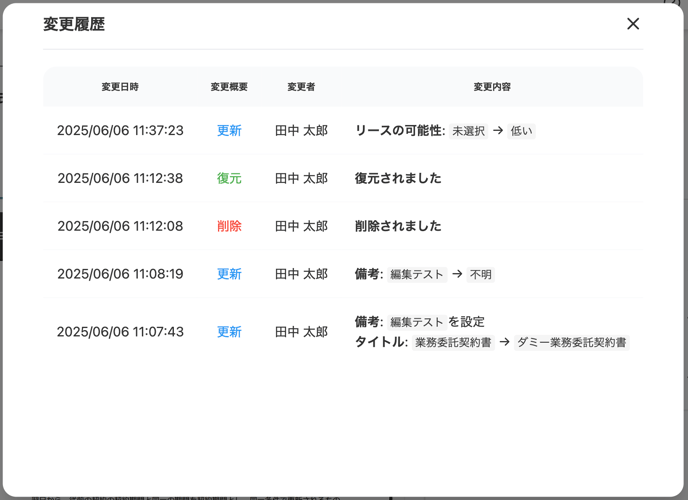Click 田中 太郎 in the 復元 row
Image resolution: width=688 pixels, height=500 pixels.
pyautogui.click(x=301, y=179)
